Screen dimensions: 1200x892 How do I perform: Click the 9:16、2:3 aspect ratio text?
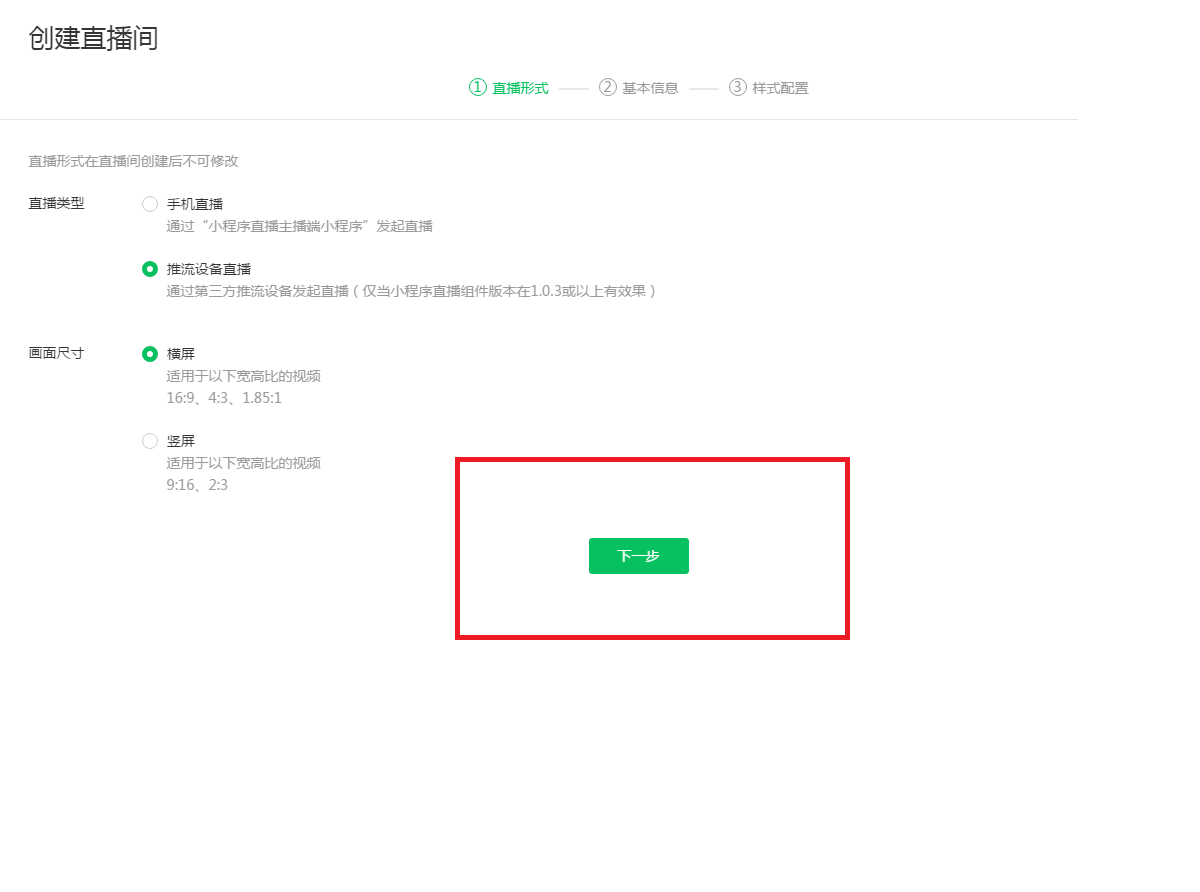pyautogui.click(x=197, y=485)
